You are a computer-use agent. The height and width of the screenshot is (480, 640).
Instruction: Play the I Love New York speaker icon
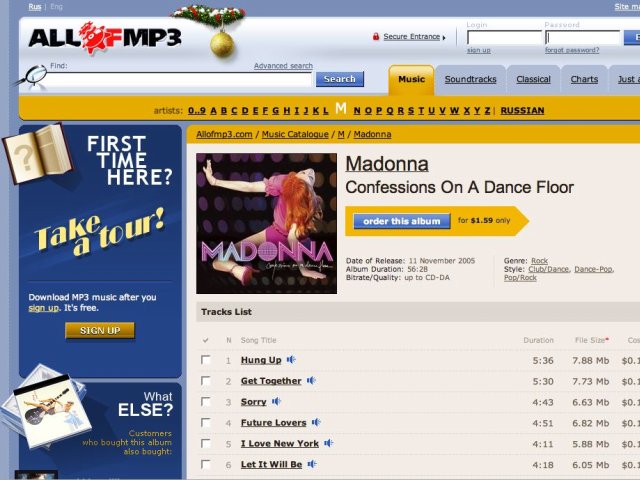(329, 443)
